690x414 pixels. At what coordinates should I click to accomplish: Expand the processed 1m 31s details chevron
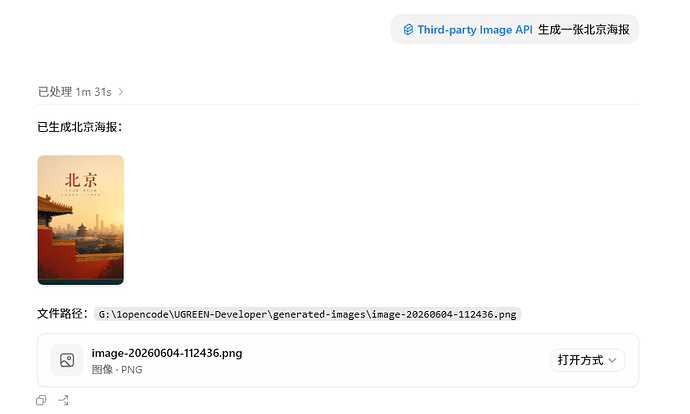(121, 92)
